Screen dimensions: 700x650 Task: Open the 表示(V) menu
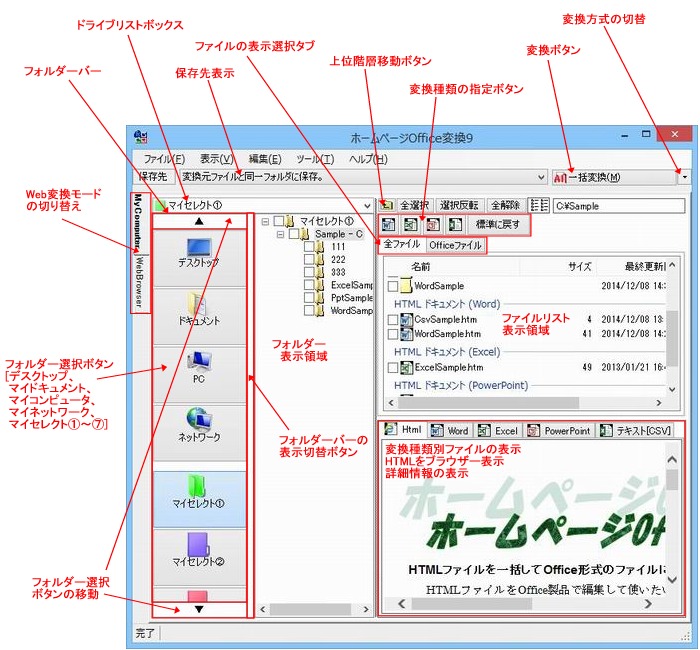pyautogui.click(x=217, y=159)
